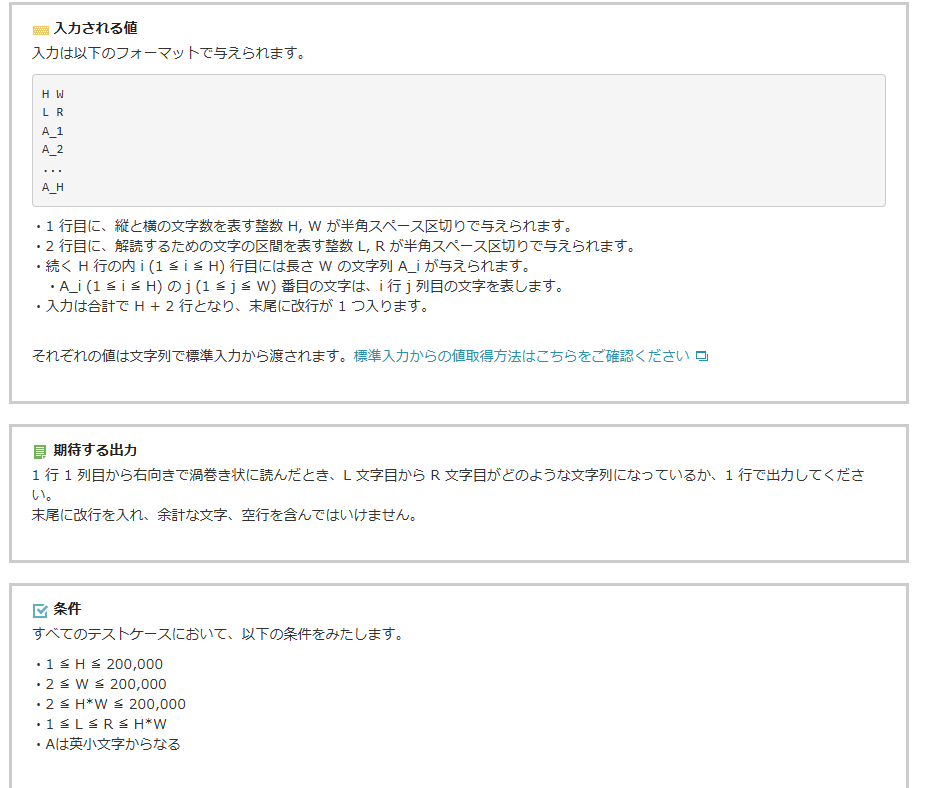Click the yellow icon beside 入力される値 heading

40,30
